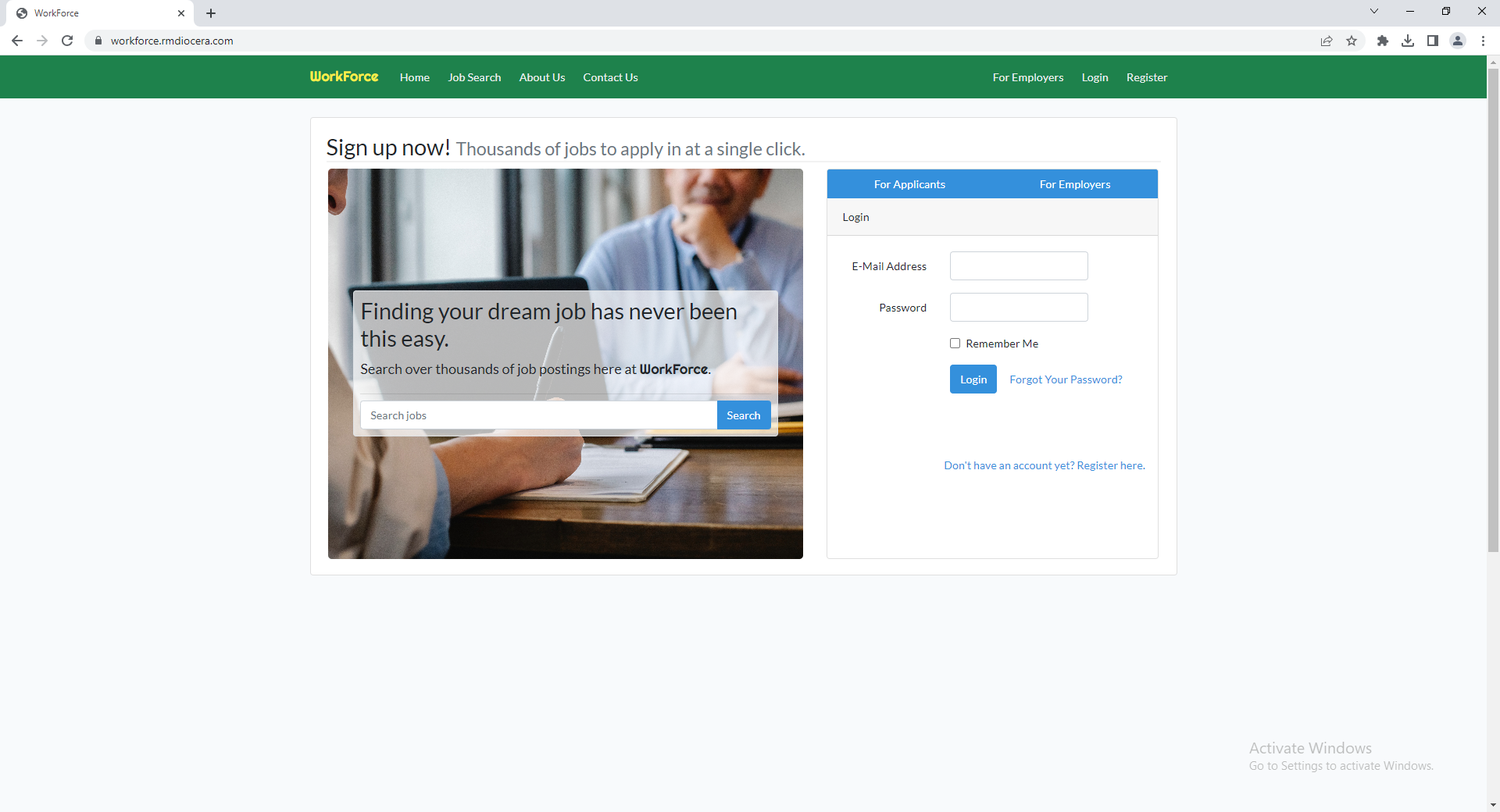Click the page vertical scrollbar

(x=1493, y=312)
